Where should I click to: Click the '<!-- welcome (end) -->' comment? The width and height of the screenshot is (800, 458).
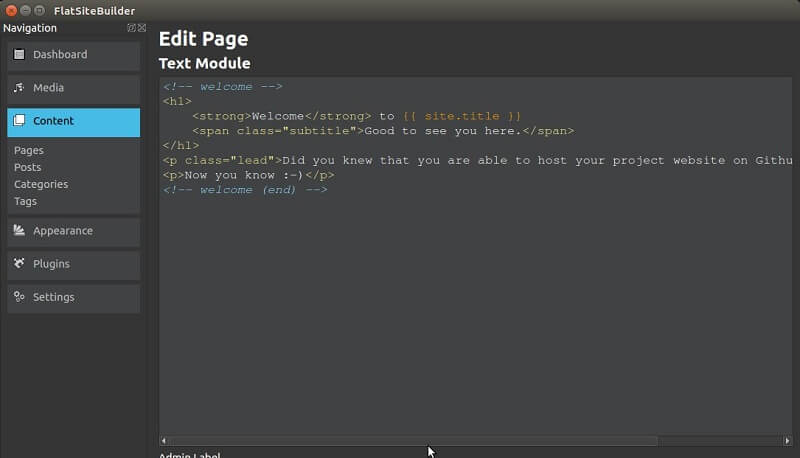(245, 190)
